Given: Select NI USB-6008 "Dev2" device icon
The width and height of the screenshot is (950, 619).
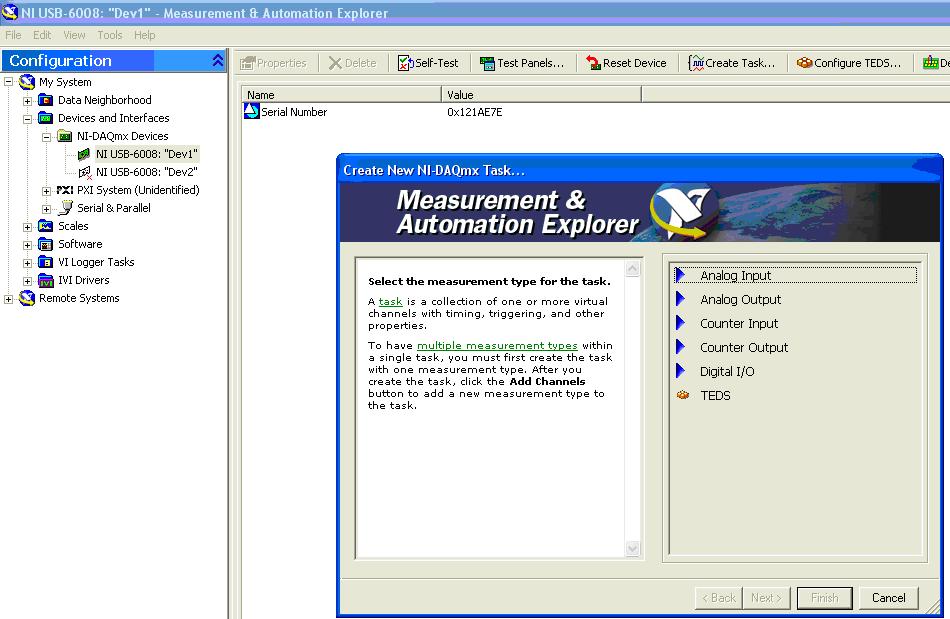Looking at the screenshot, I should (85, 172).
